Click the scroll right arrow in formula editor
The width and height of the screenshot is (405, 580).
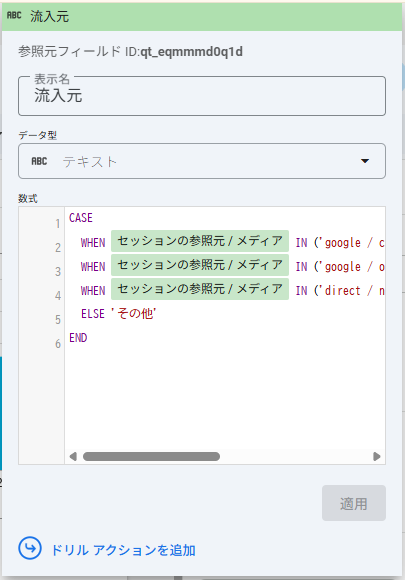377,456
